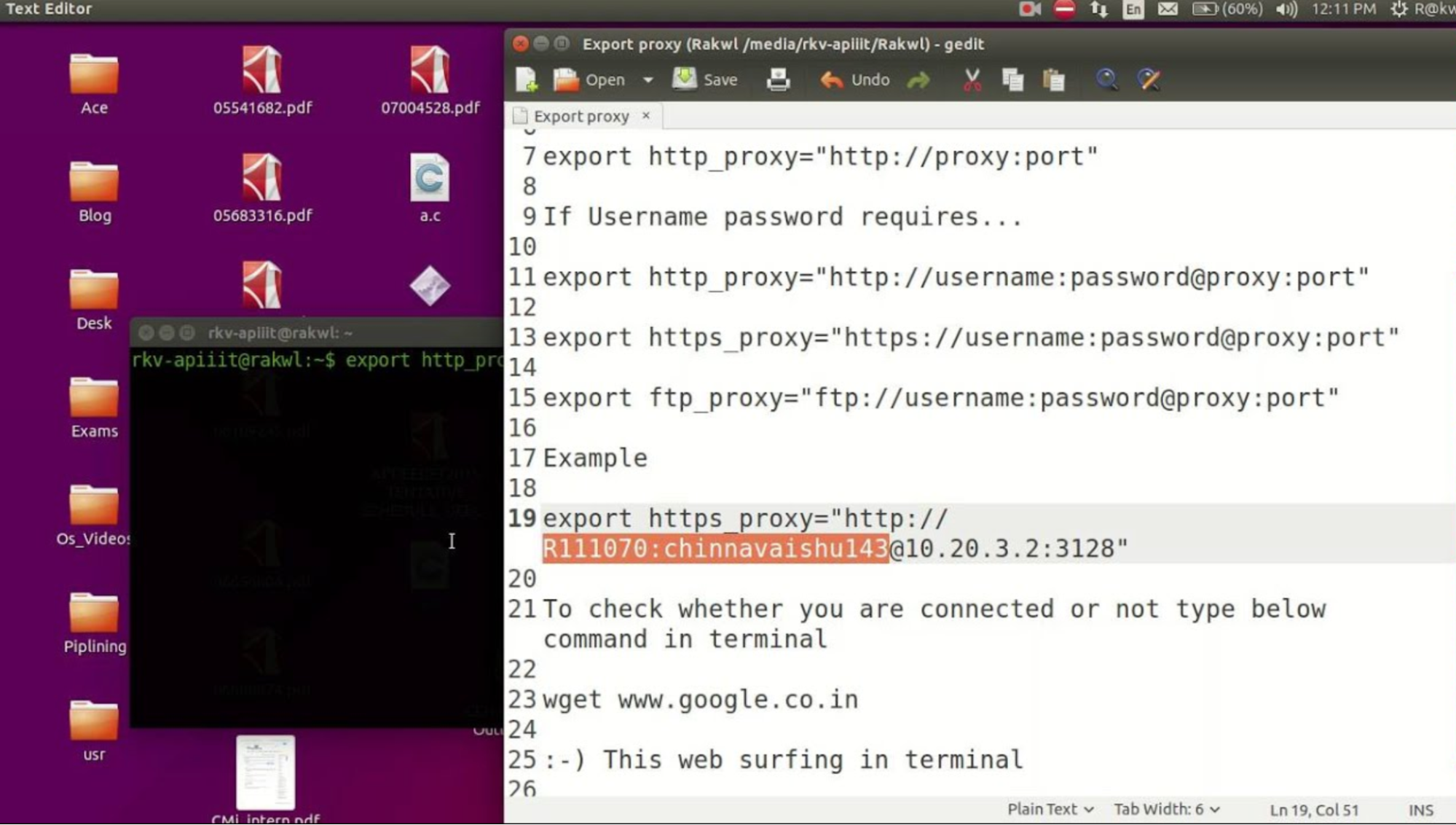
Task: Cut the selected text
Action: pos(972,79)
